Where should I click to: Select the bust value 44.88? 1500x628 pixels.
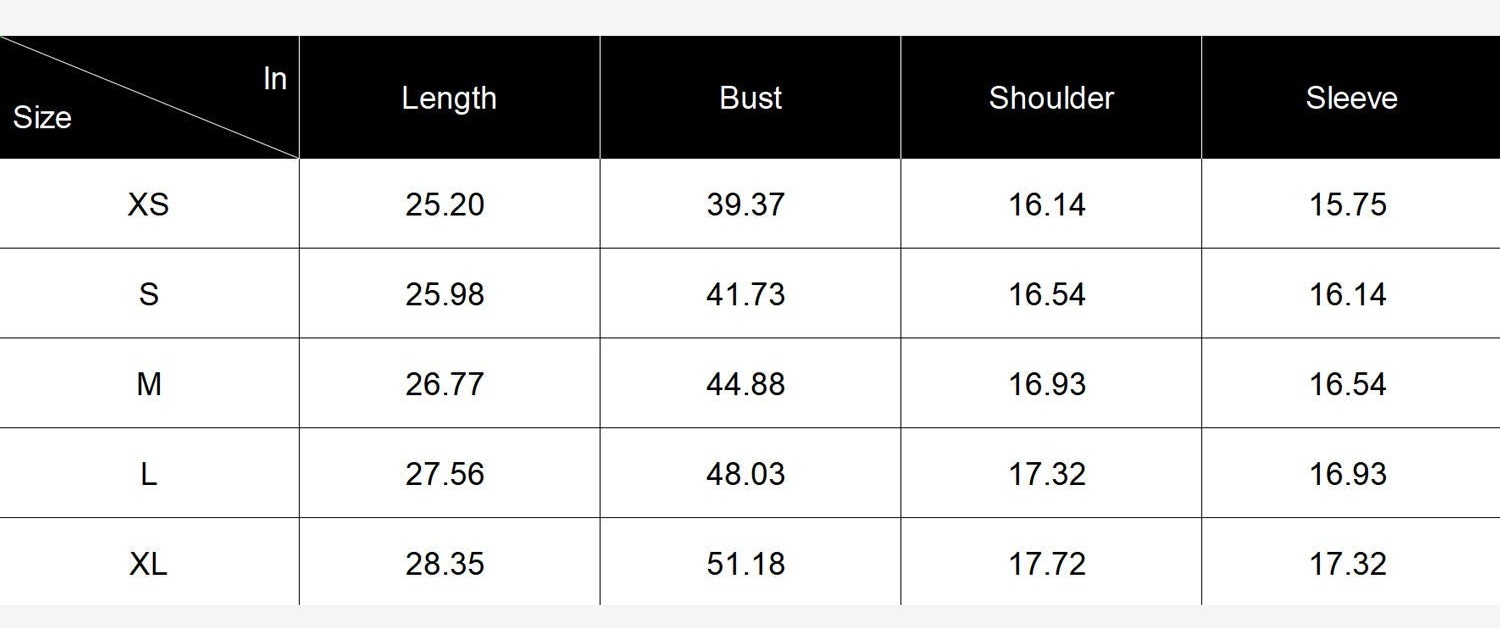coord(746,384)
